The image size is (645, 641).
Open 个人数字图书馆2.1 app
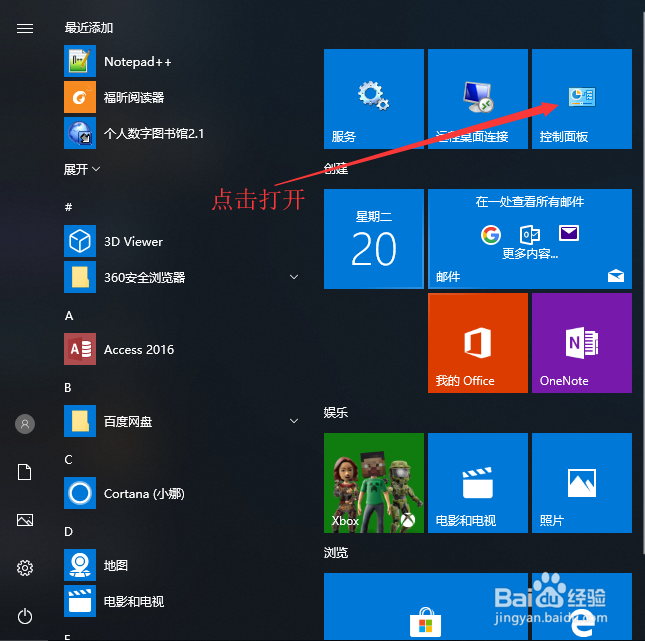pyautogui.click(x=181, y=133)
